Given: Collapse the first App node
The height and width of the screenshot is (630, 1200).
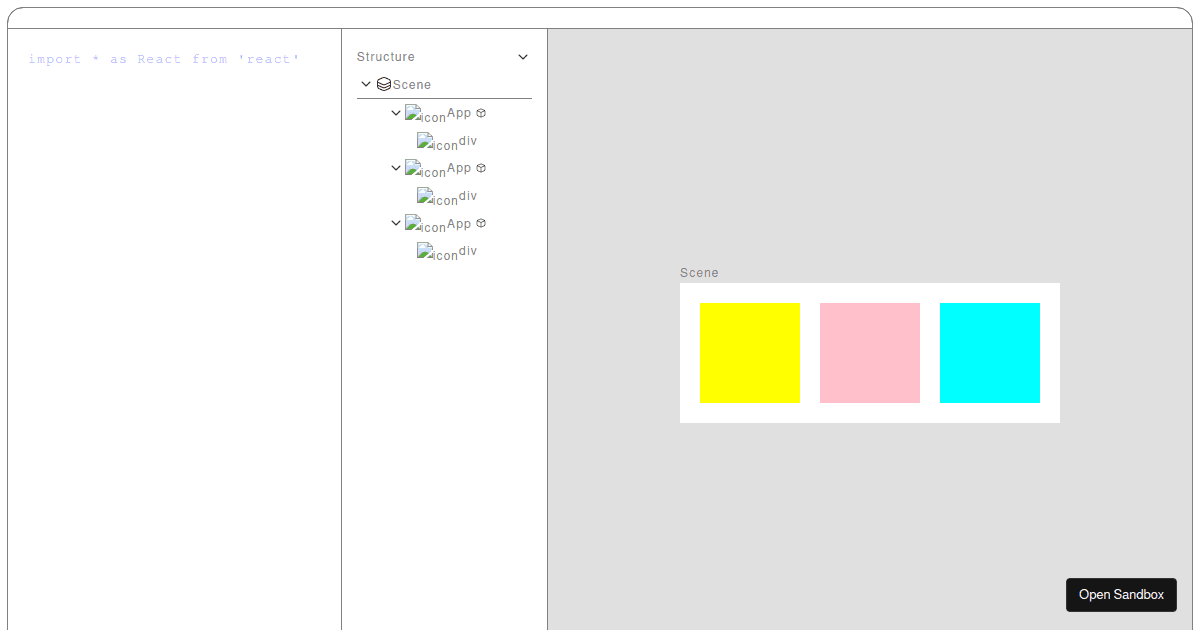Looking at the screenshot, I should click(x=396, y=112).
